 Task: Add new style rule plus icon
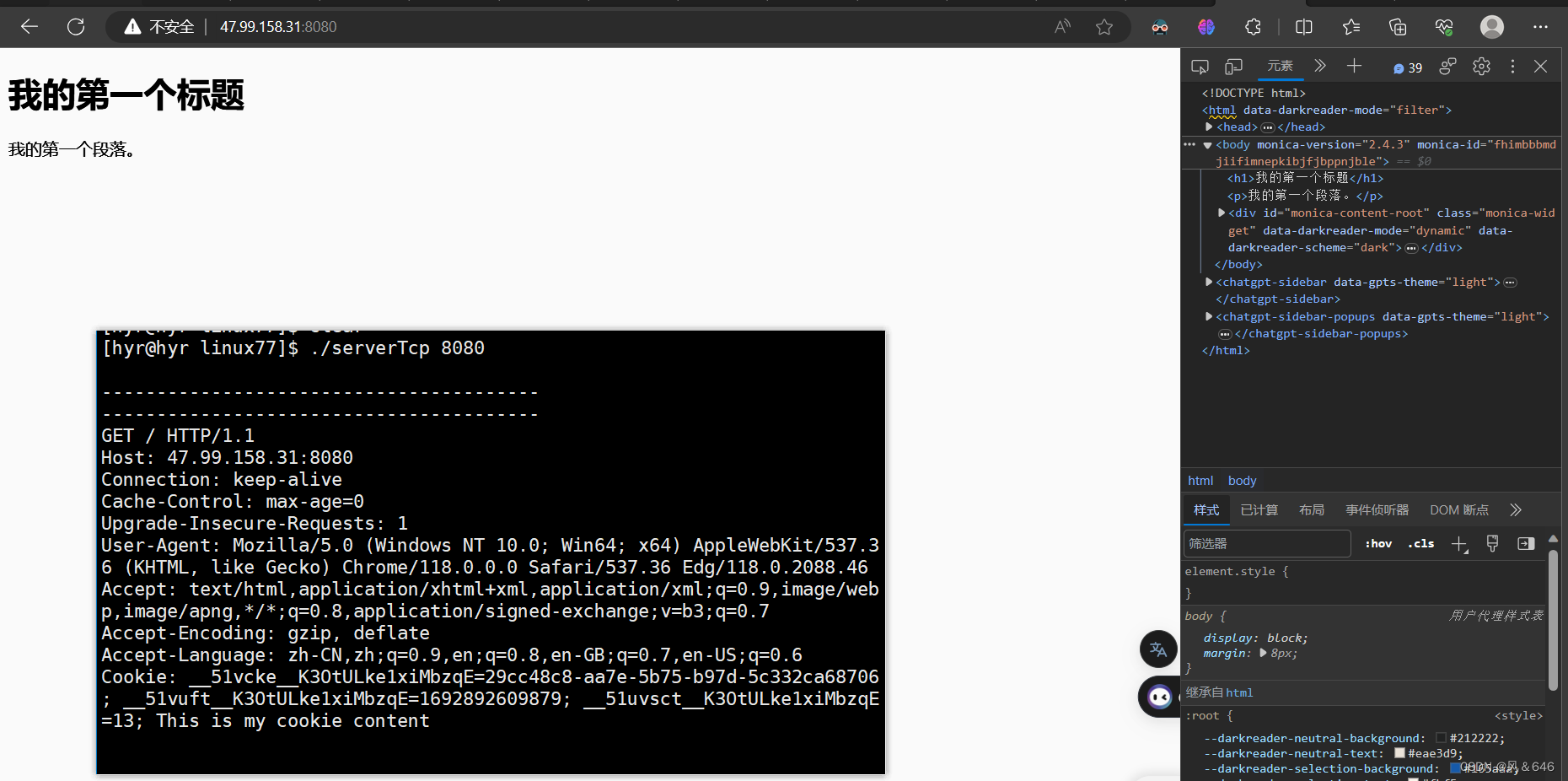click(x=1460, y=544)
